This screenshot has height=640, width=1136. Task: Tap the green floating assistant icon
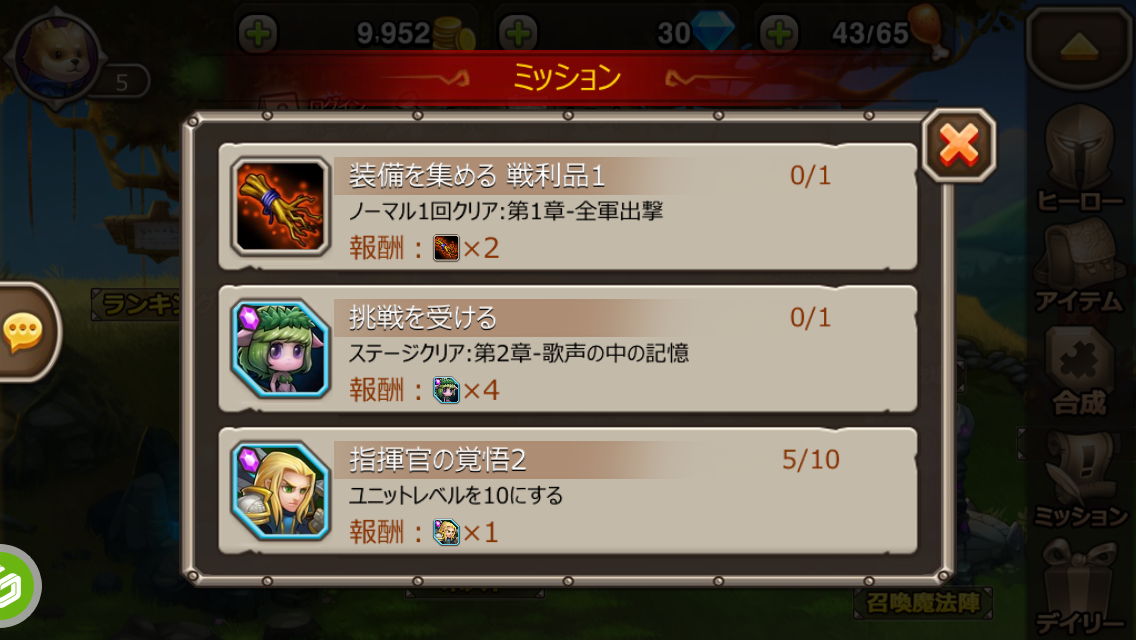[16, 586]
